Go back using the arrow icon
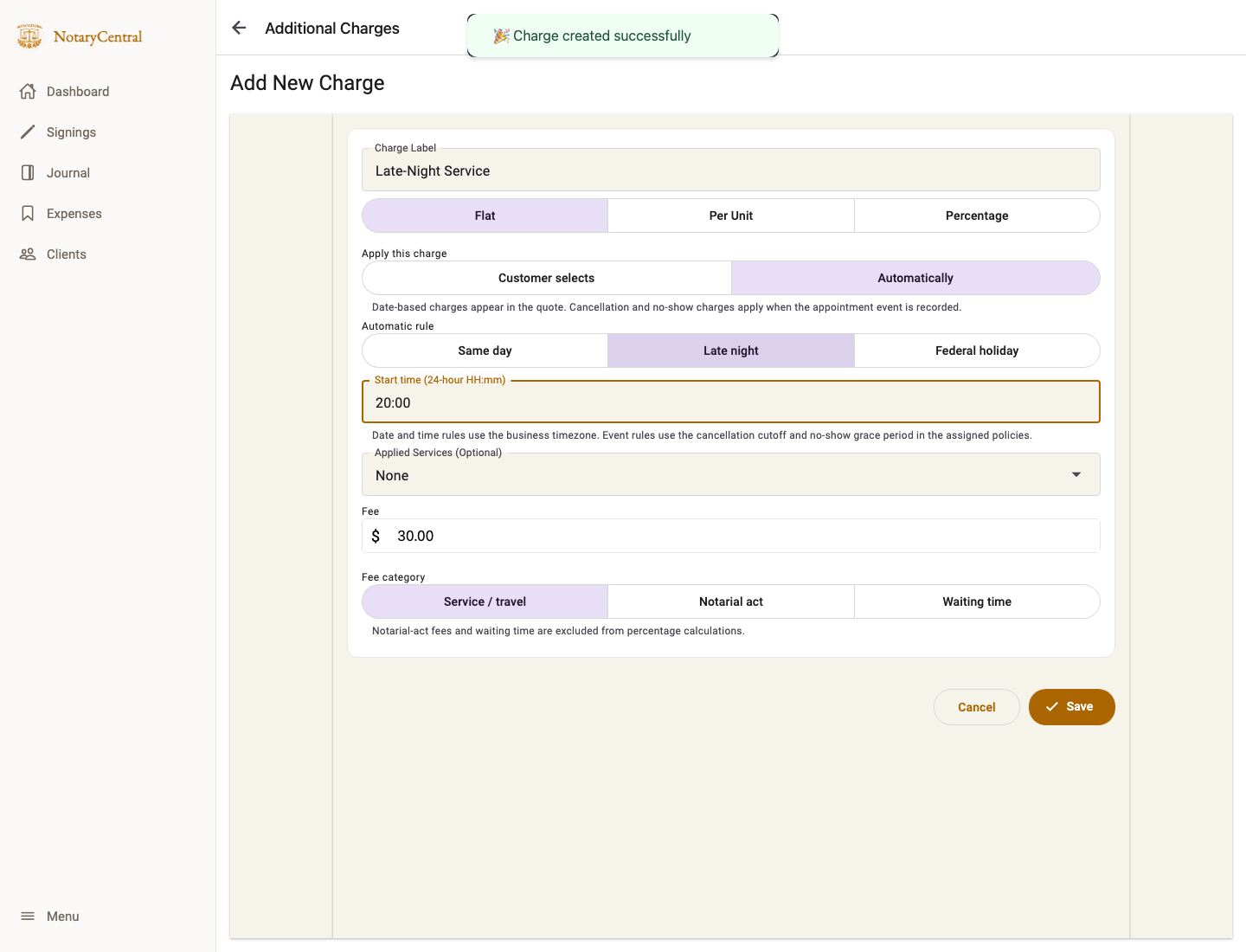This screenshot has height=952, width=1246. [x=240, y=28]
